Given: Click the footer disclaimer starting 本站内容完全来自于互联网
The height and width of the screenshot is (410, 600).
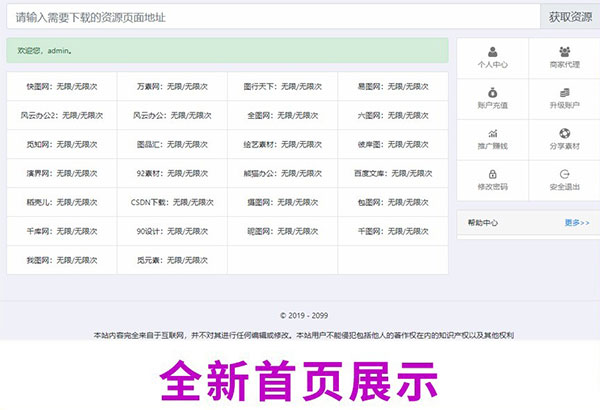Looking at the screenshot, I should [304, 335].
